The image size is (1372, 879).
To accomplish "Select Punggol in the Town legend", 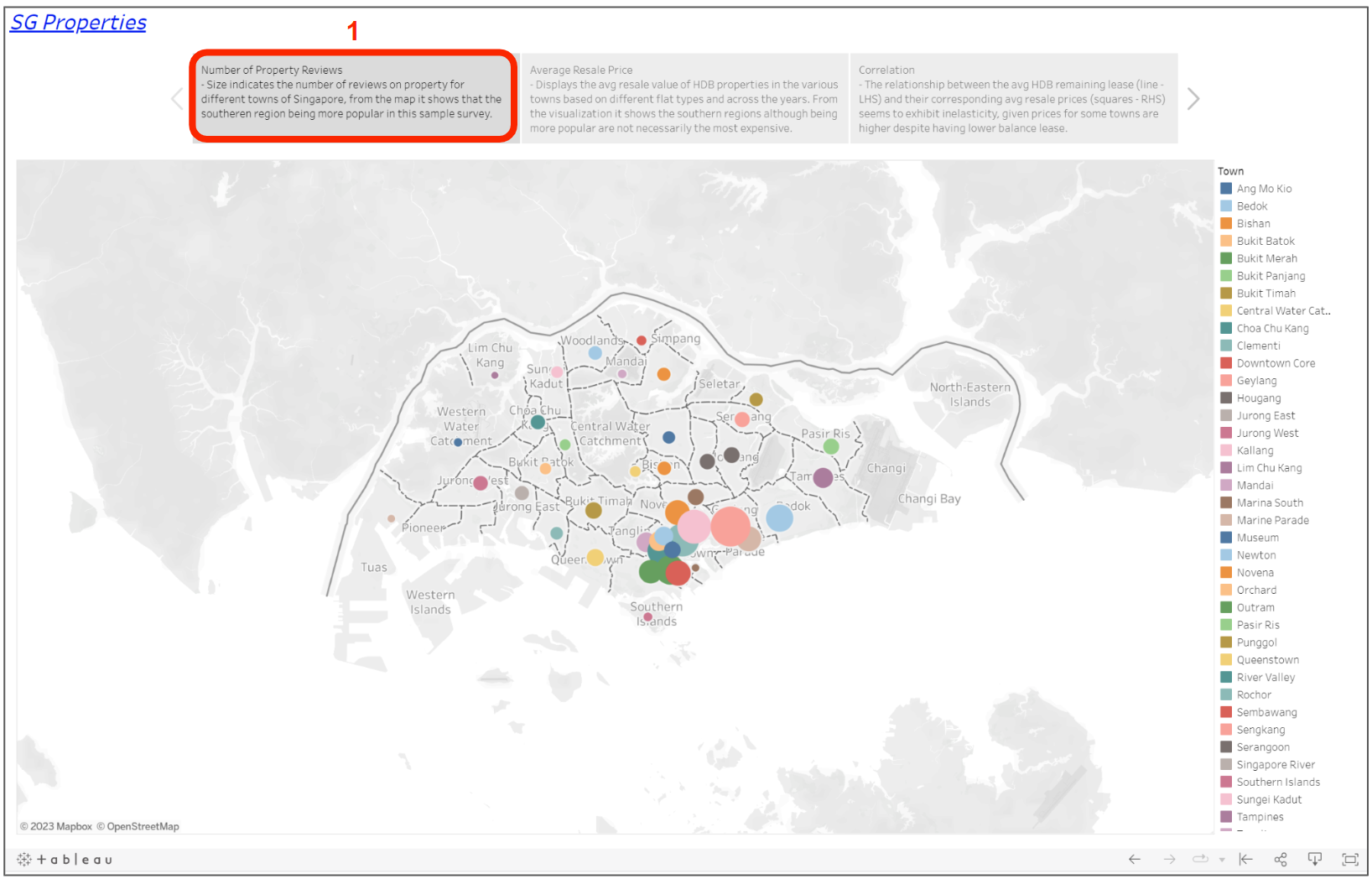I will pyautogui.click(x=1256, y=642).
